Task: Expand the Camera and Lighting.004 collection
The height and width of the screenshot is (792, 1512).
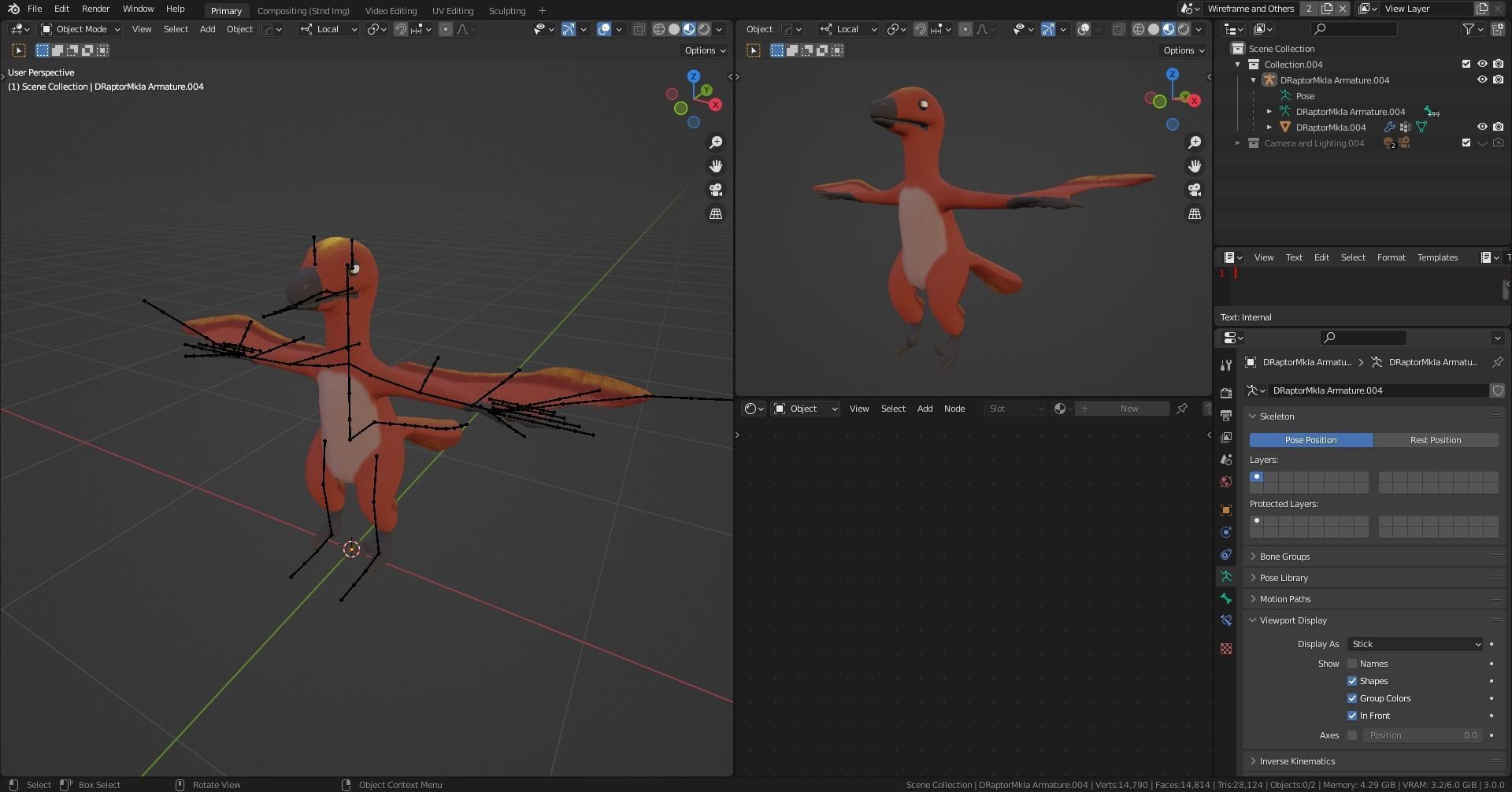Action: coord(1238,143)
